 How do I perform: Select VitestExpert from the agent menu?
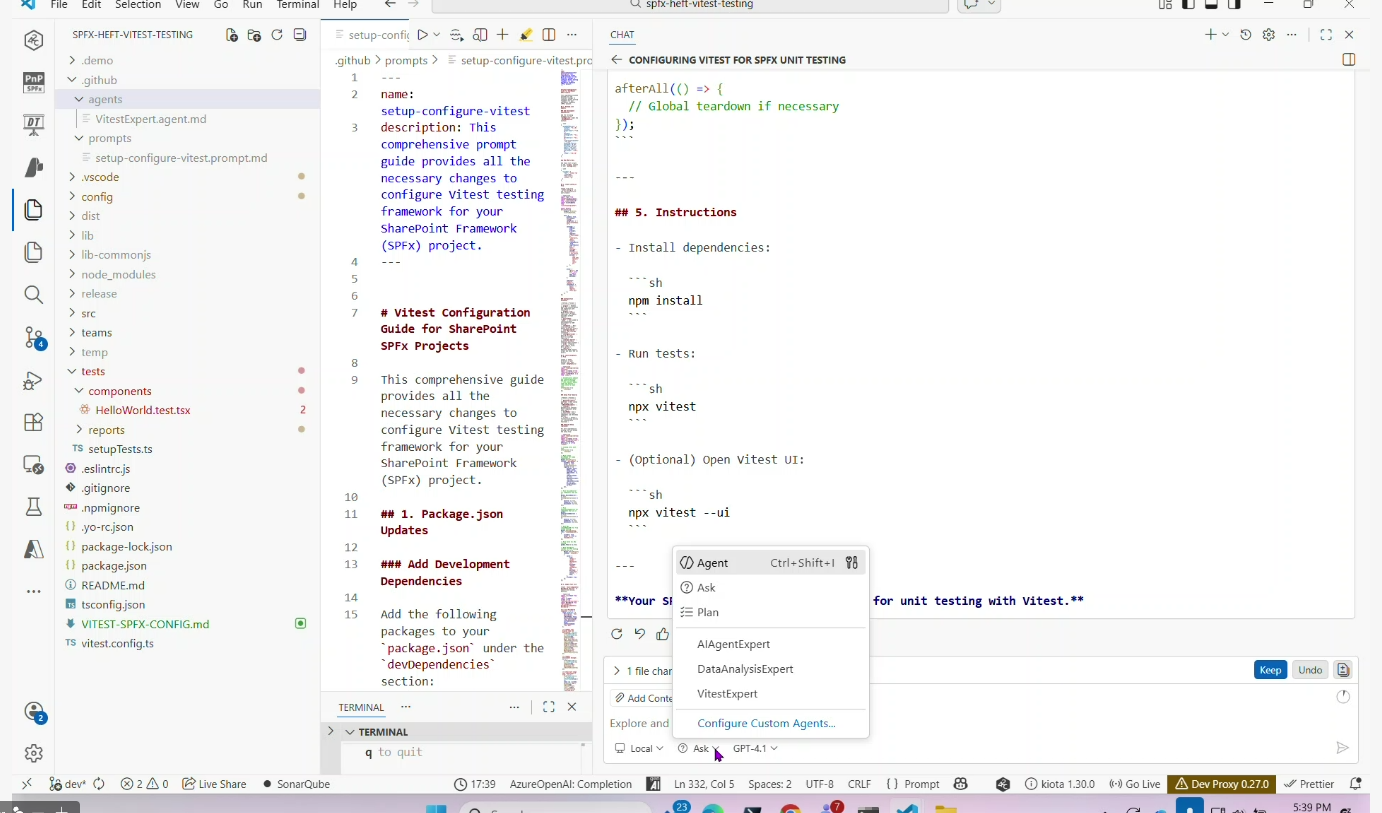pyautogui.click(x=727, y=694)
